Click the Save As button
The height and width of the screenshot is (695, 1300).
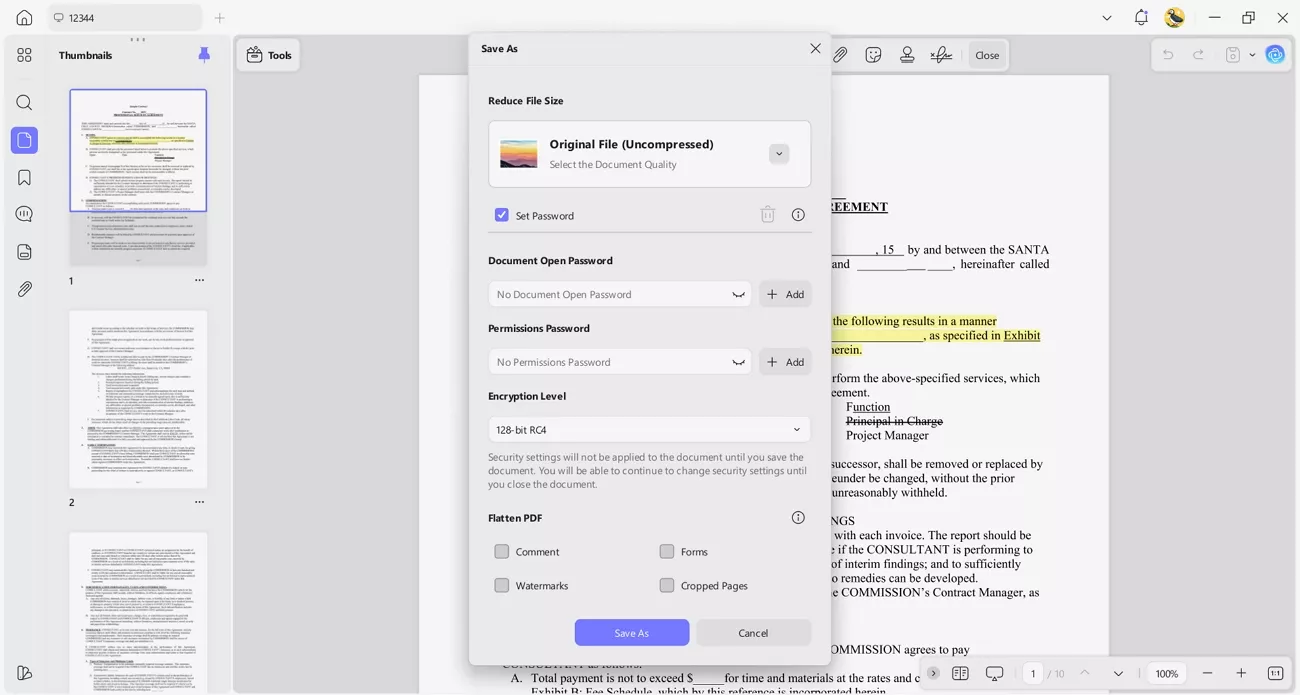tap(632, 632)
